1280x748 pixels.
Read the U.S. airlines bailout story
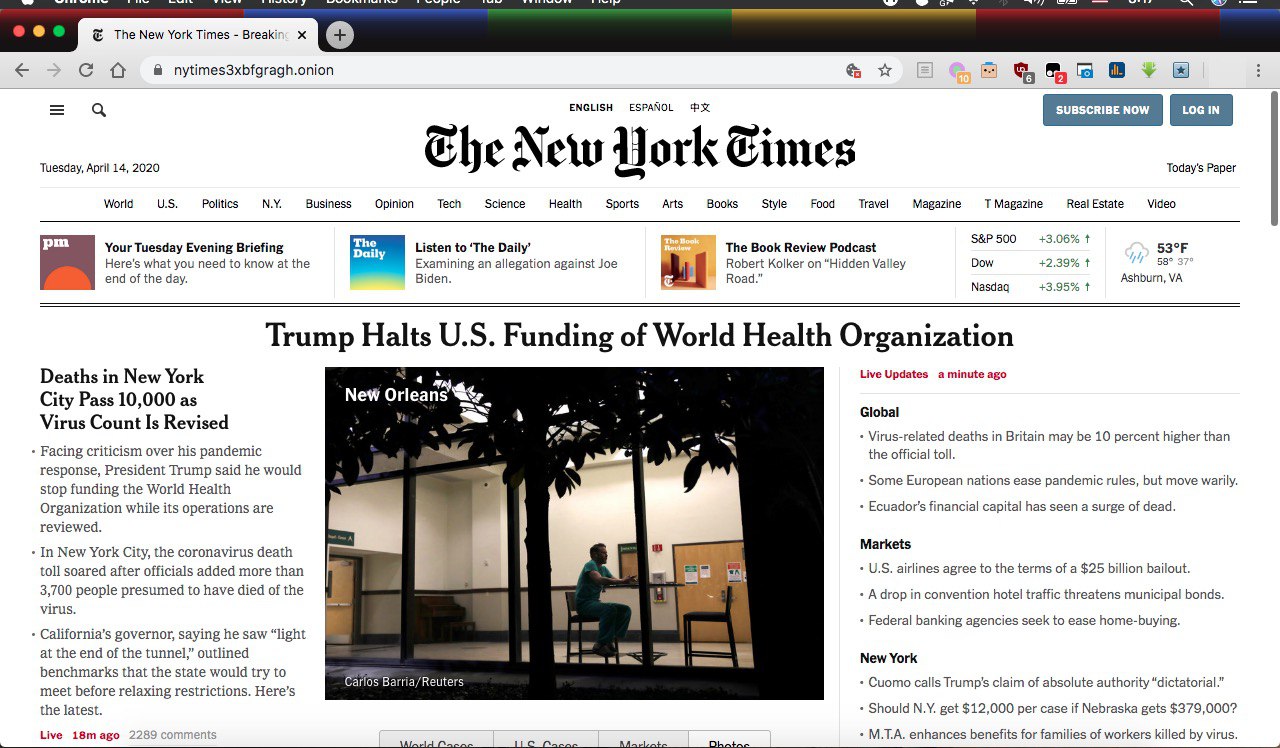pos(1029,568)
